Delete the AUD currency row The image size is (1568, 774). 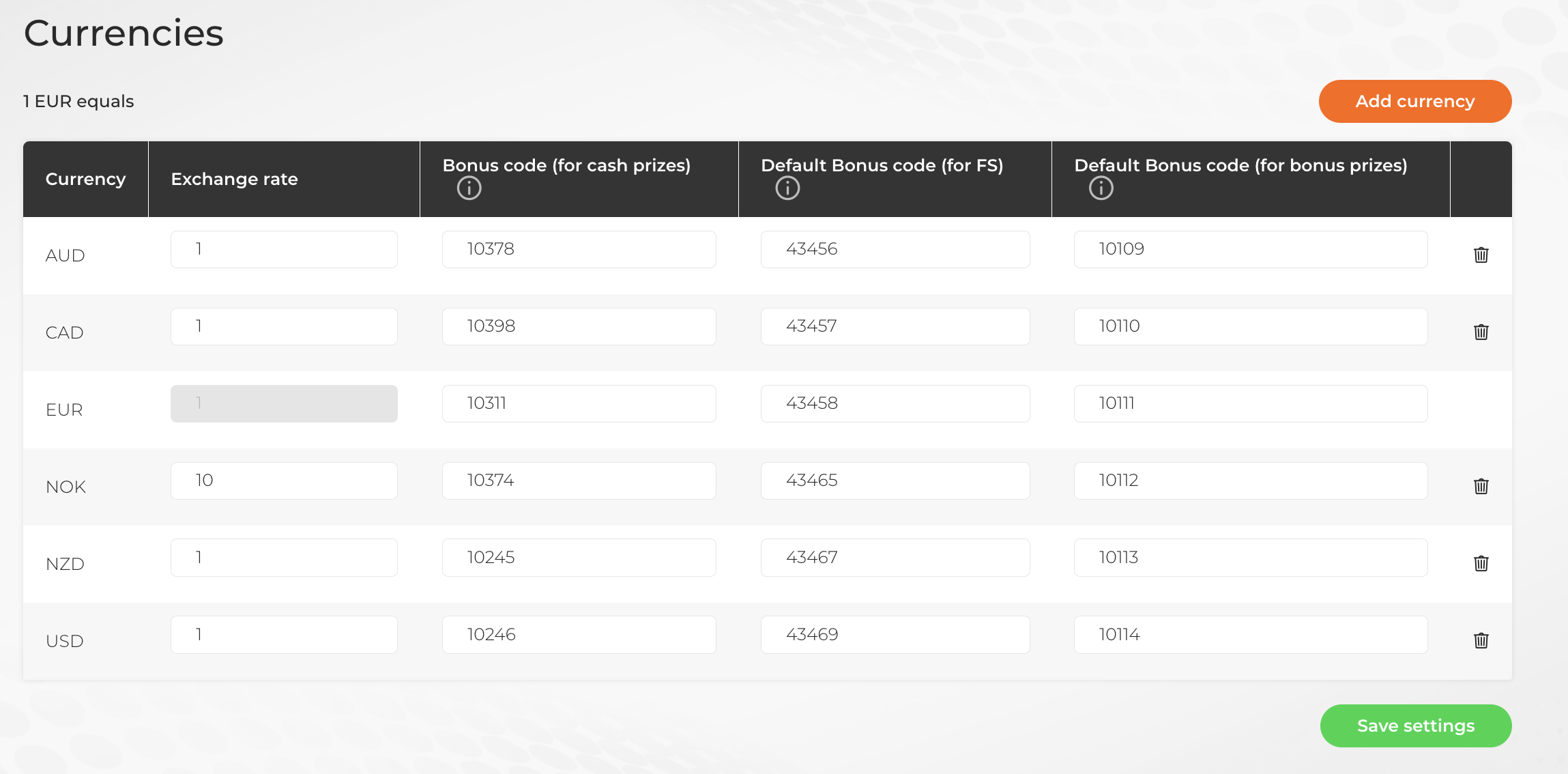(1481, 255)
